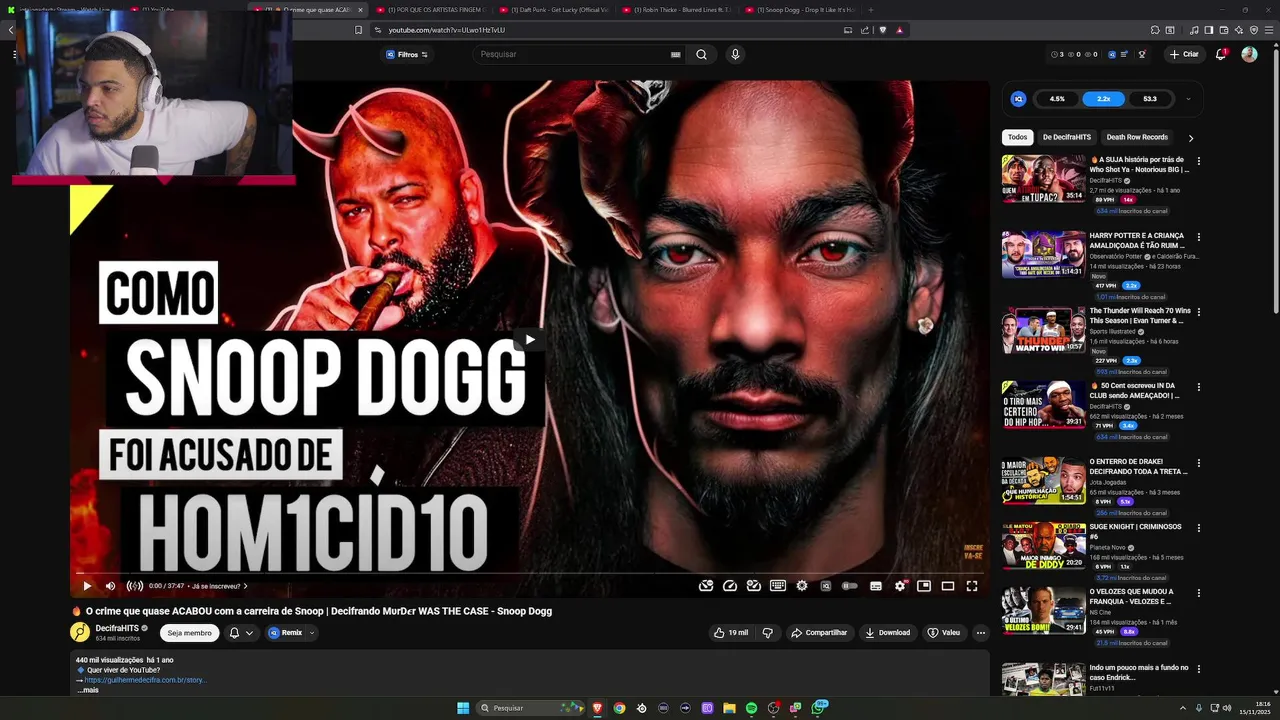
Task: Open a new browser tab with plus
Action: pyautogui.click(x=870, y=9)
